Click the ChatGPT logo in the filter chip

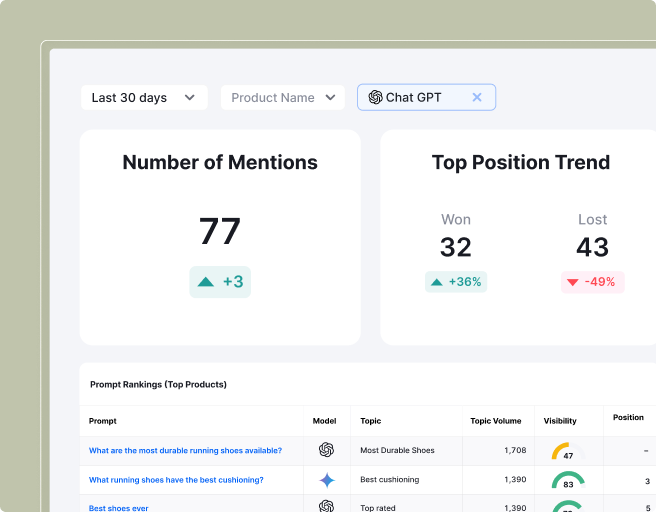375,97
